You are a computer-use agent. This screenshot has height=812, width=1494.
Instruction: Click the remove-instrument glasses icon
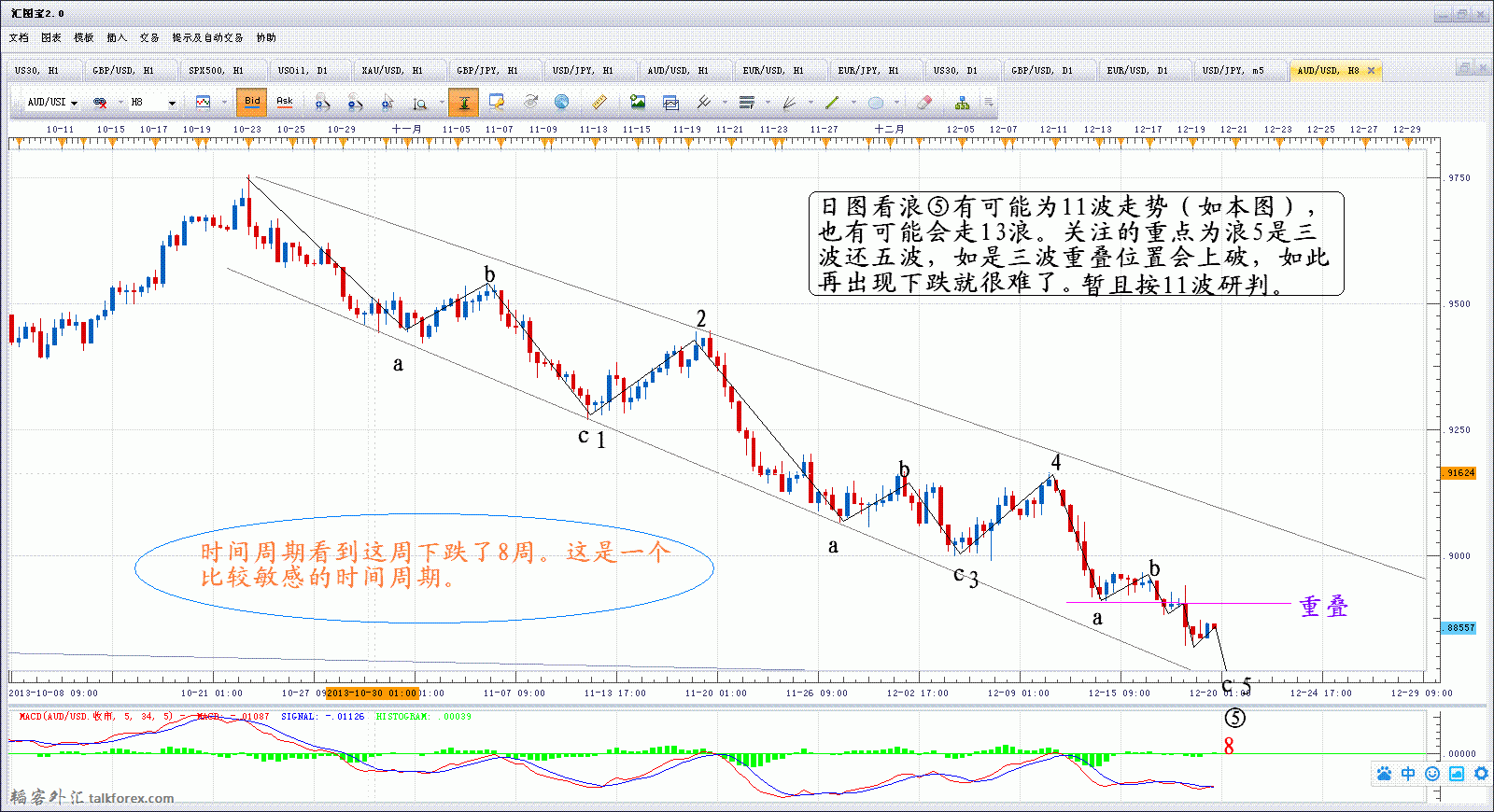coord(100,102)
